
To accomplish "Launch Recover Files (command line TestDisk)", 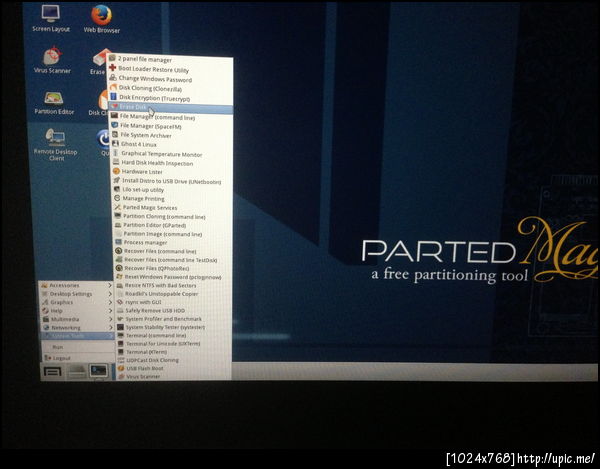I will pos(173,260).
